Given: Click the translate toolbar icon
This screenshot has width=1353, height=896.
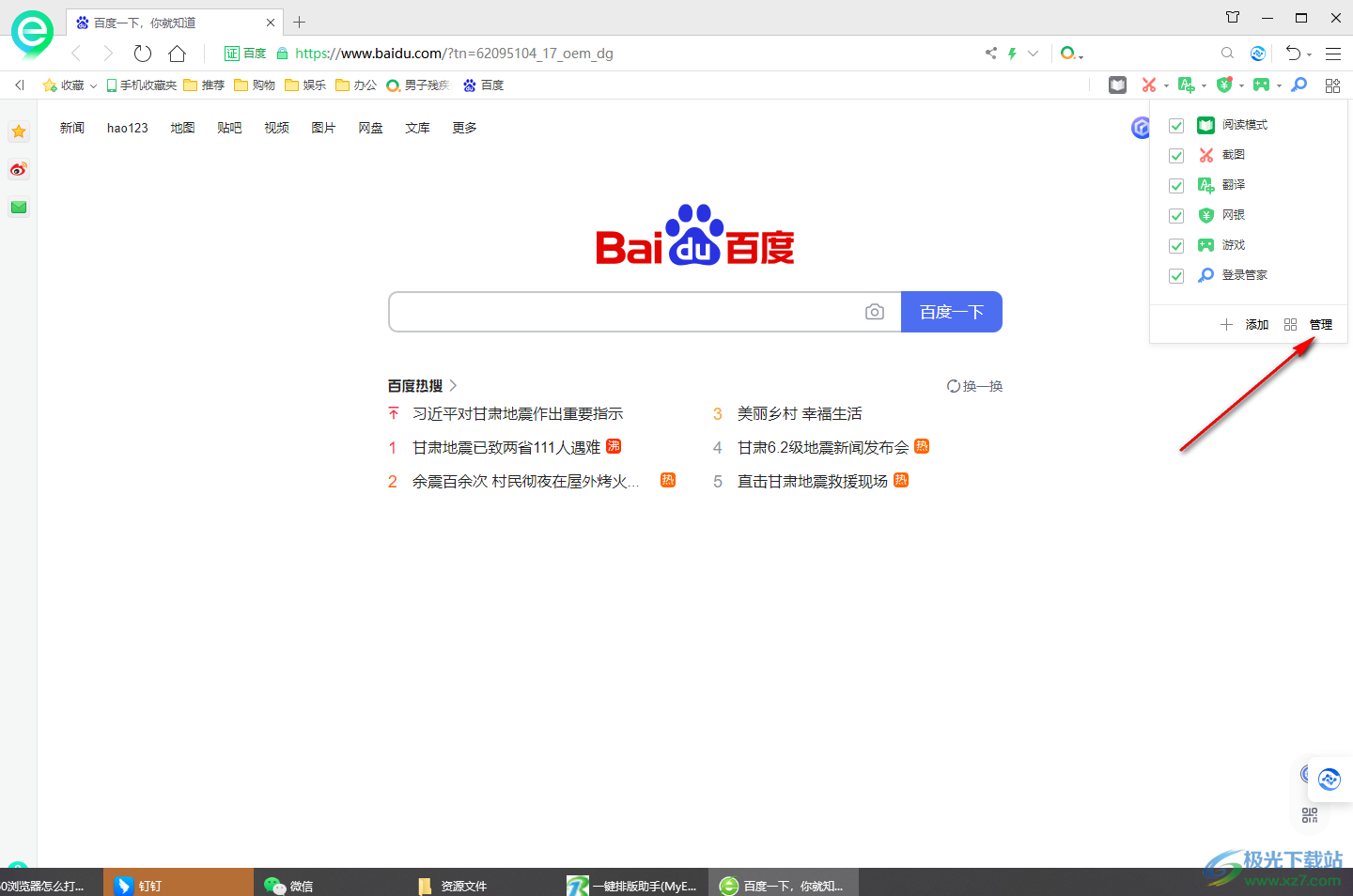Looking at the screenshot, I should click(1186, 85).
